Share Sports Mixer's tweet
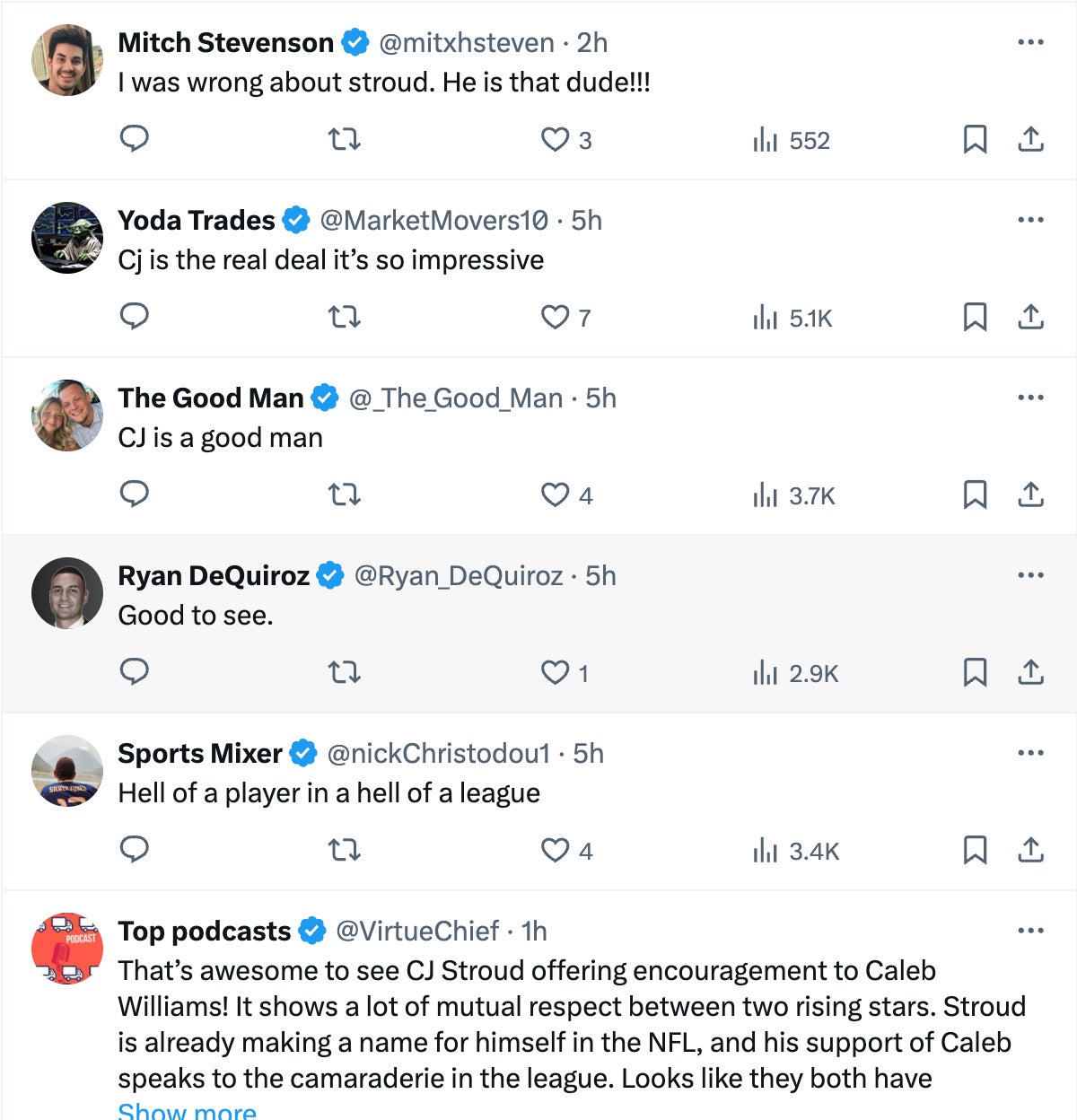The image size is (1077, 1120). (x=1030, y=850)
